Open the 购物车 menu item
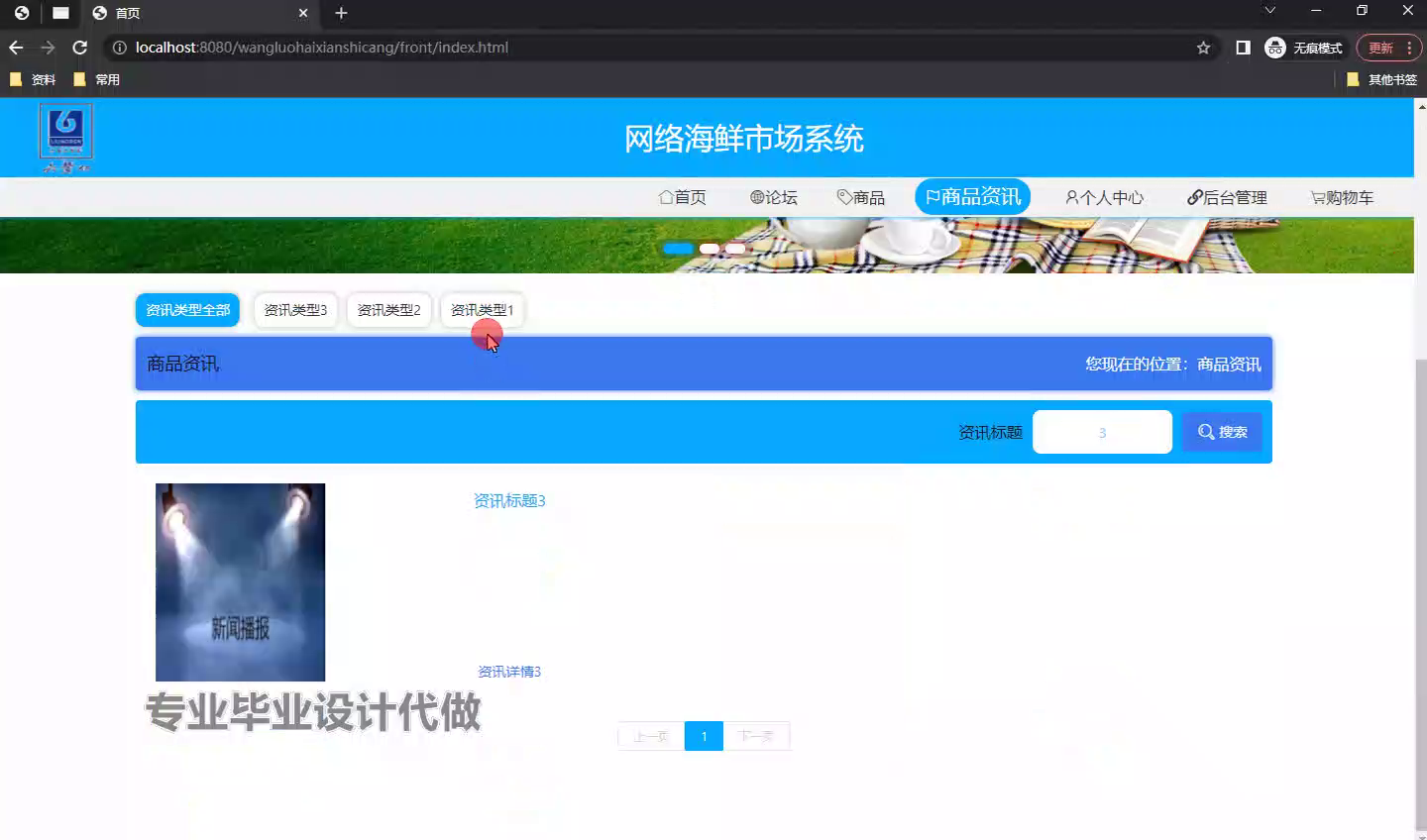Image resolution: width=1427 pixels, height=840 pixels. 1342,197
